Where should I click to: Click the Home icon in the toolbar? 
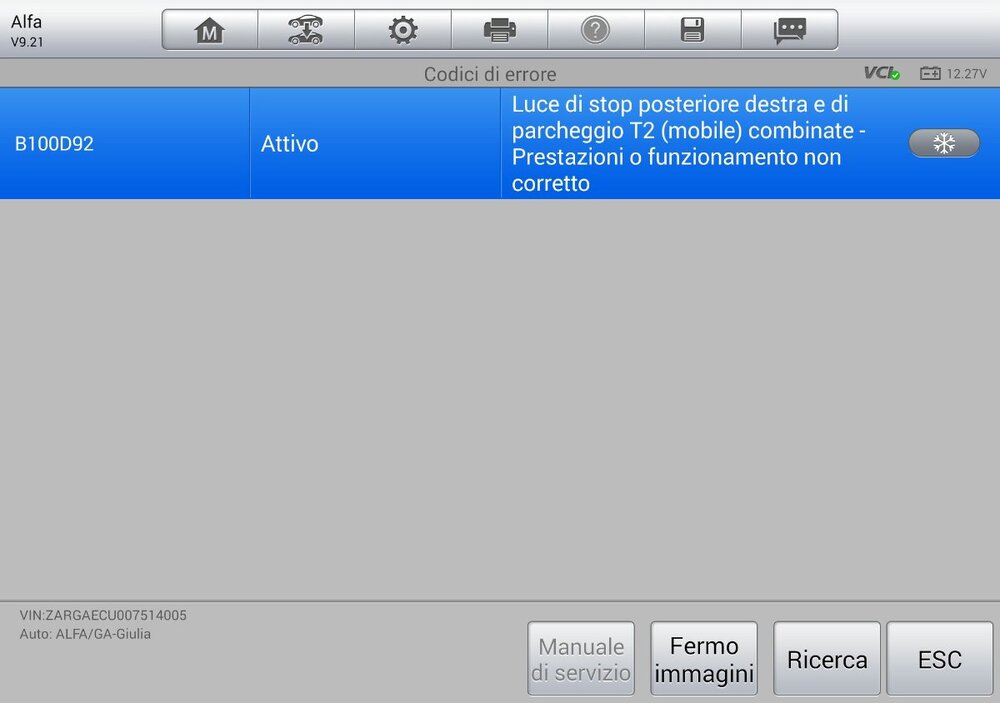pos(207,29)
